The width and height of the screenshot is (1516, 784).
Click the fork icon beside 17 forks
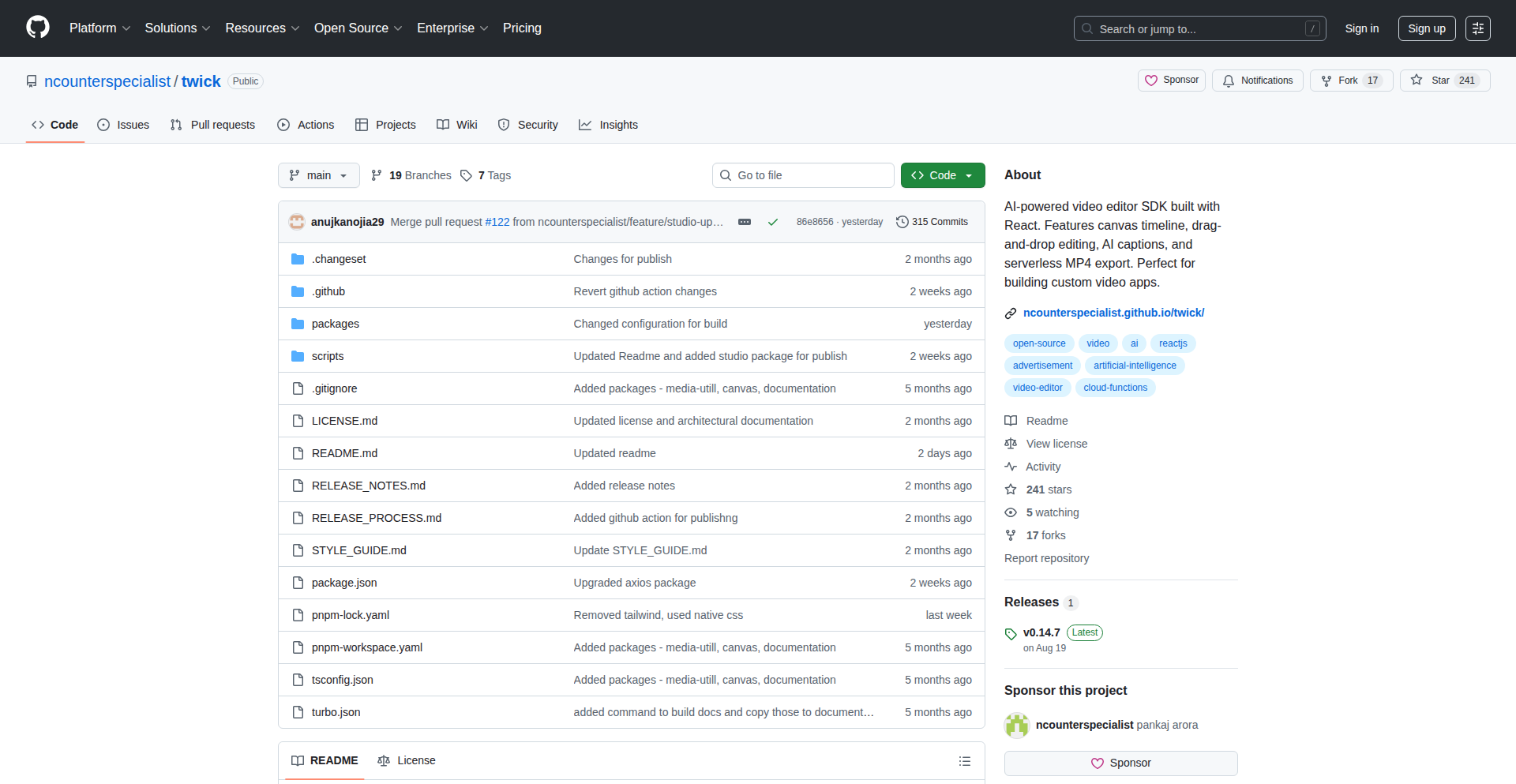(x=1011, y=535)
